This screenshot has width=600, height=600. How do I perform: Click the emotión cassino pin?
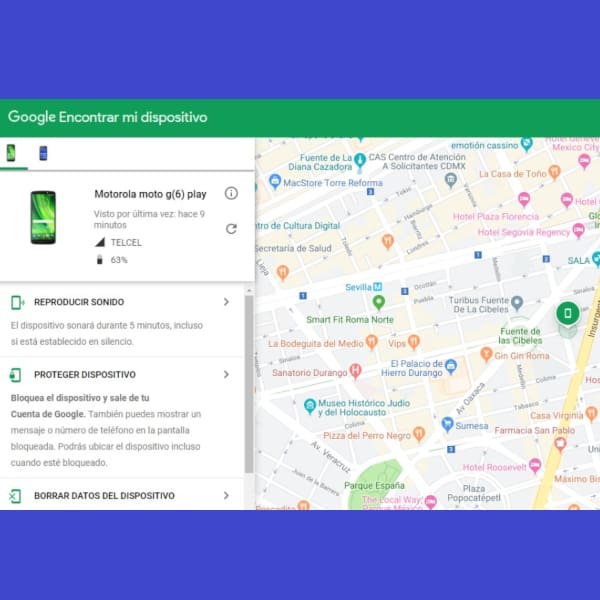(x=527, y=144)
